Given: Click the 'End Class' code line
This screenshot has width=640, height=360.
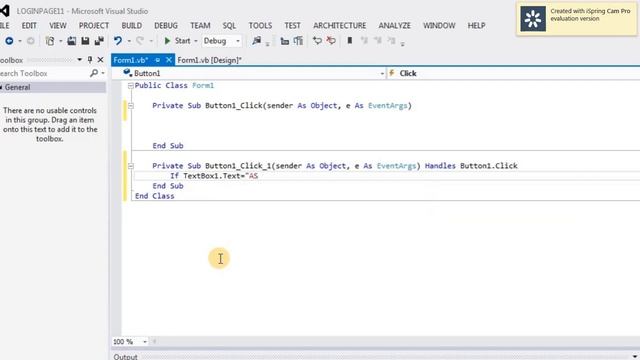Looking at the screenshot, I should click(155, 196).
